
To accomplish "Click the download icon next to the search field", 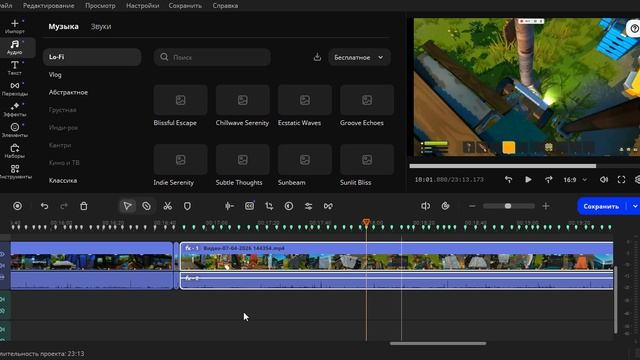I will tap(317, 57).
